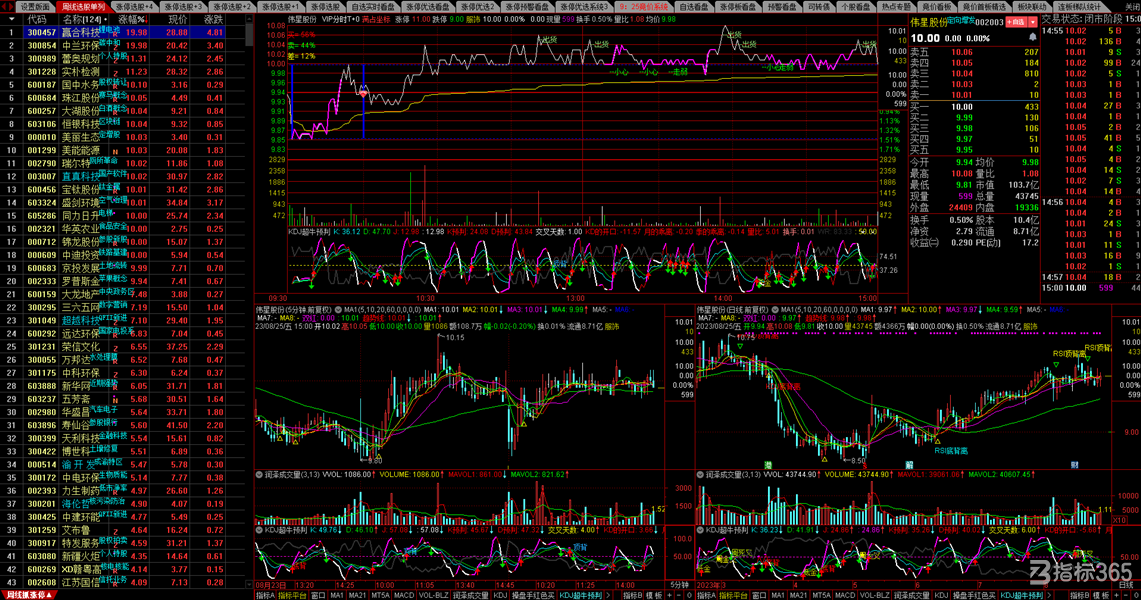Viewport: 1141px width, 600px height.
Task: Click the 伟星股份 stock name in quote panel
Action: 929,23
